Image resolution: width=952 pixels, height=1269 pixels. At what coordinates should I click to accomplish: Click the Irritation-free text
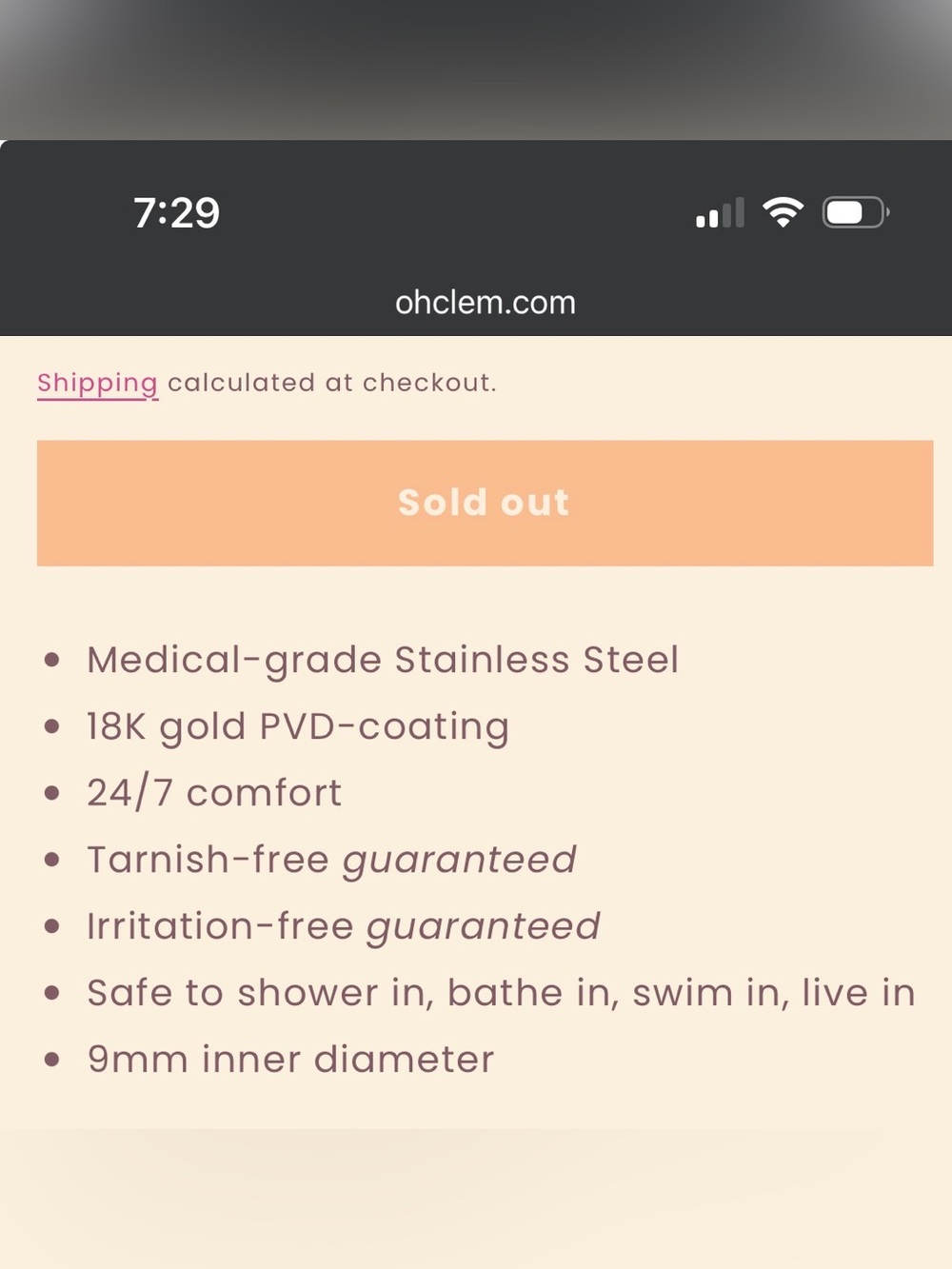[220, 925]
